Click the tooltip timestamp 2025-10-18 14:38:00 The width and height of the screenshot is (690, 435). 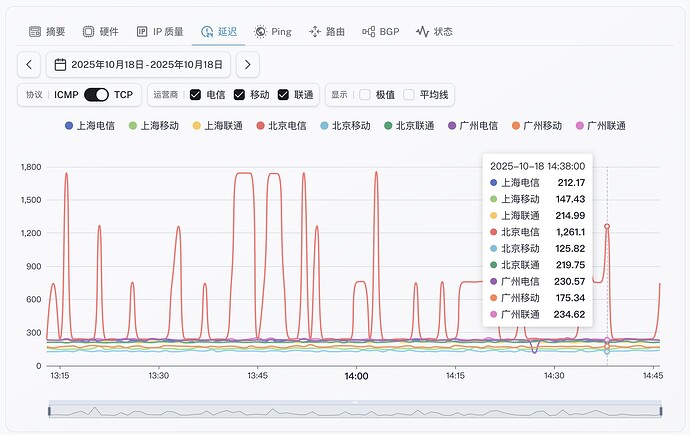(x=537, y=166)
